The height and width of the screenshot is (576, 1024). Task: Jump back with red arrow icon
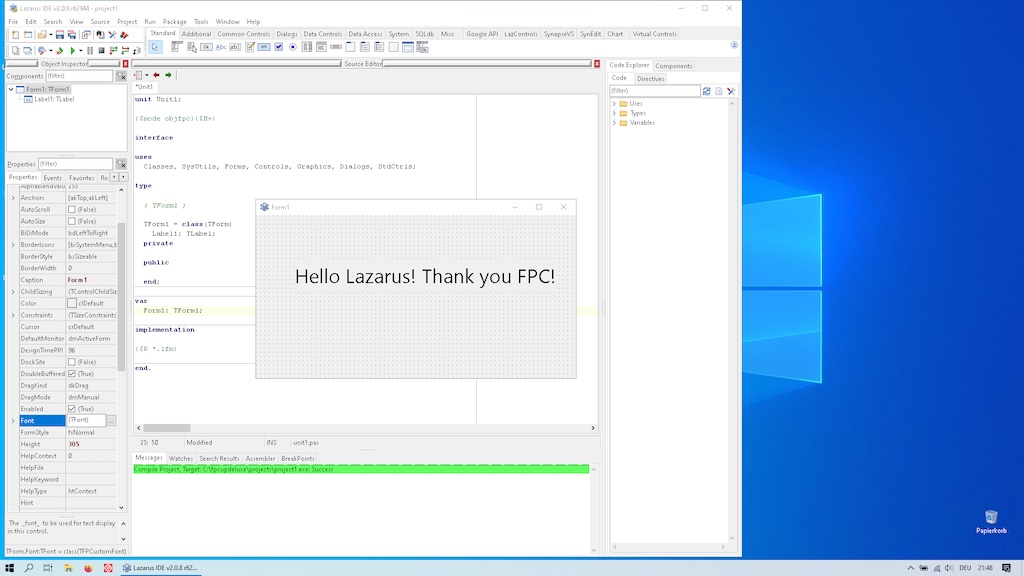coord(156,75)
